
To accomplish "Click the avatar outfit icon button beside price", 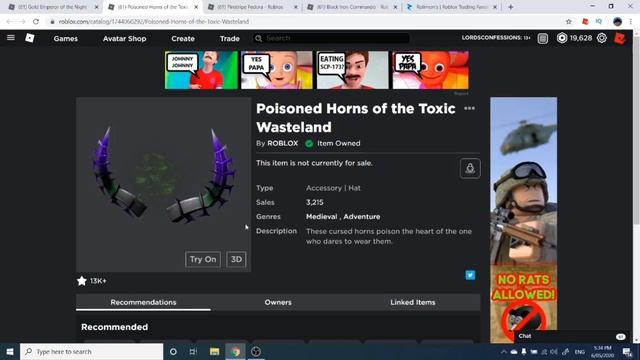I will [x=470, y=168].
